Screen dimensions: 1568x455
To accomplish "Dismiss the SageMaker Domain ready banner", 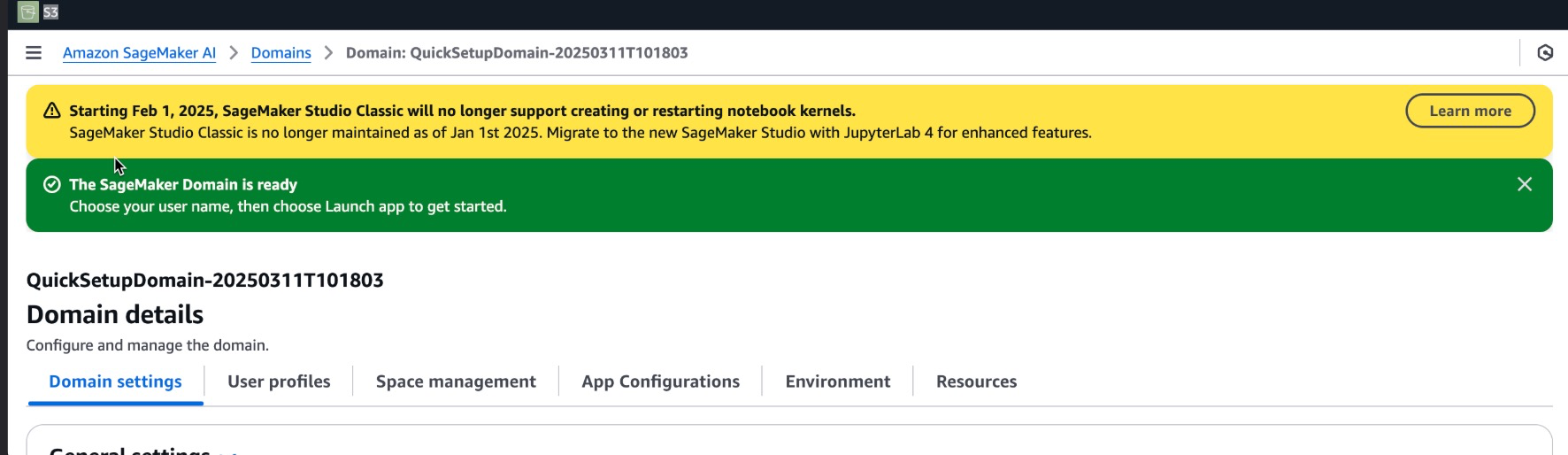I will pyautogui.click(x=1524, y=184).
